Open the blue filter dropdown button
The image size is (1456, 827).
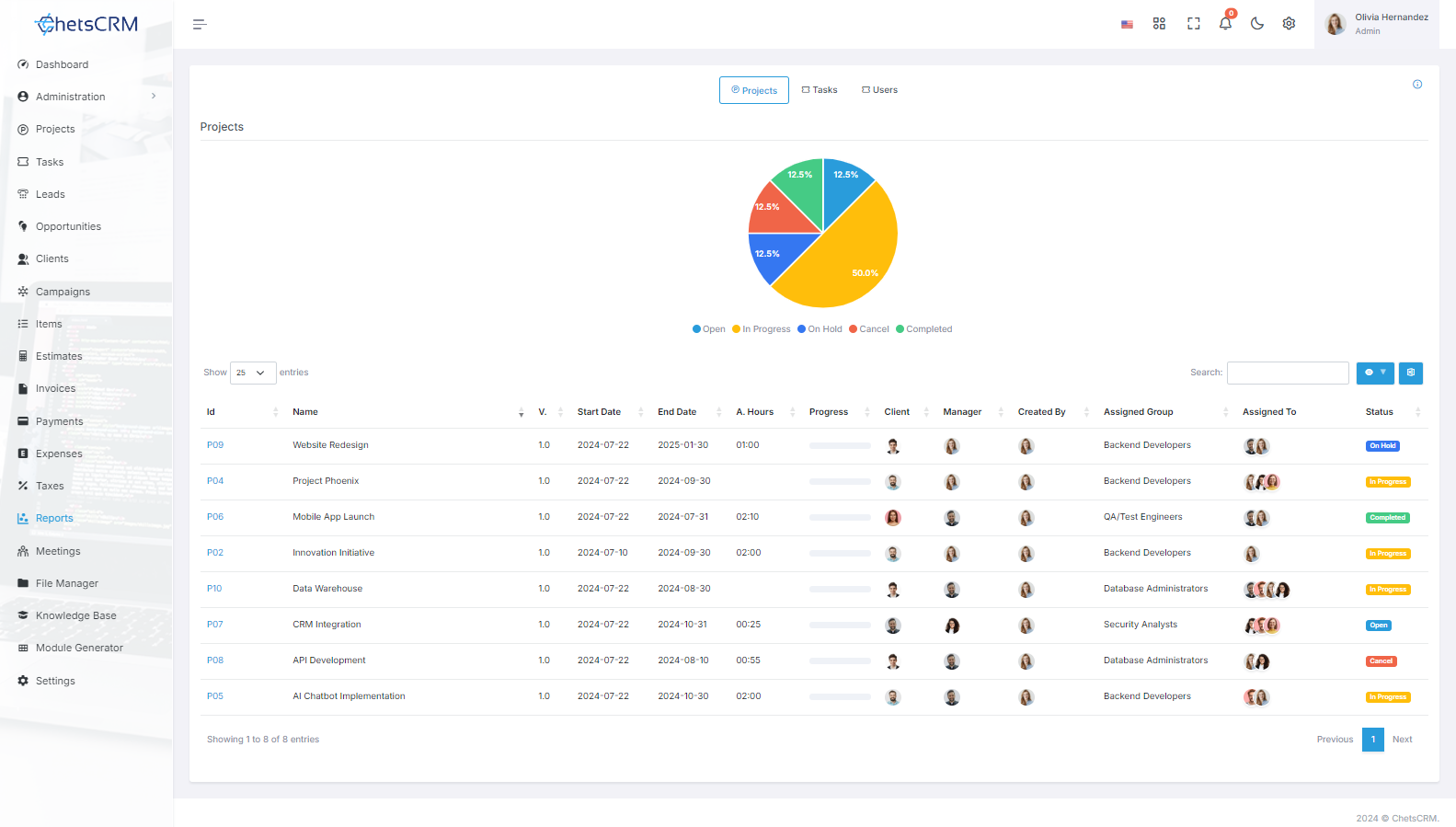pos(1375,373)
